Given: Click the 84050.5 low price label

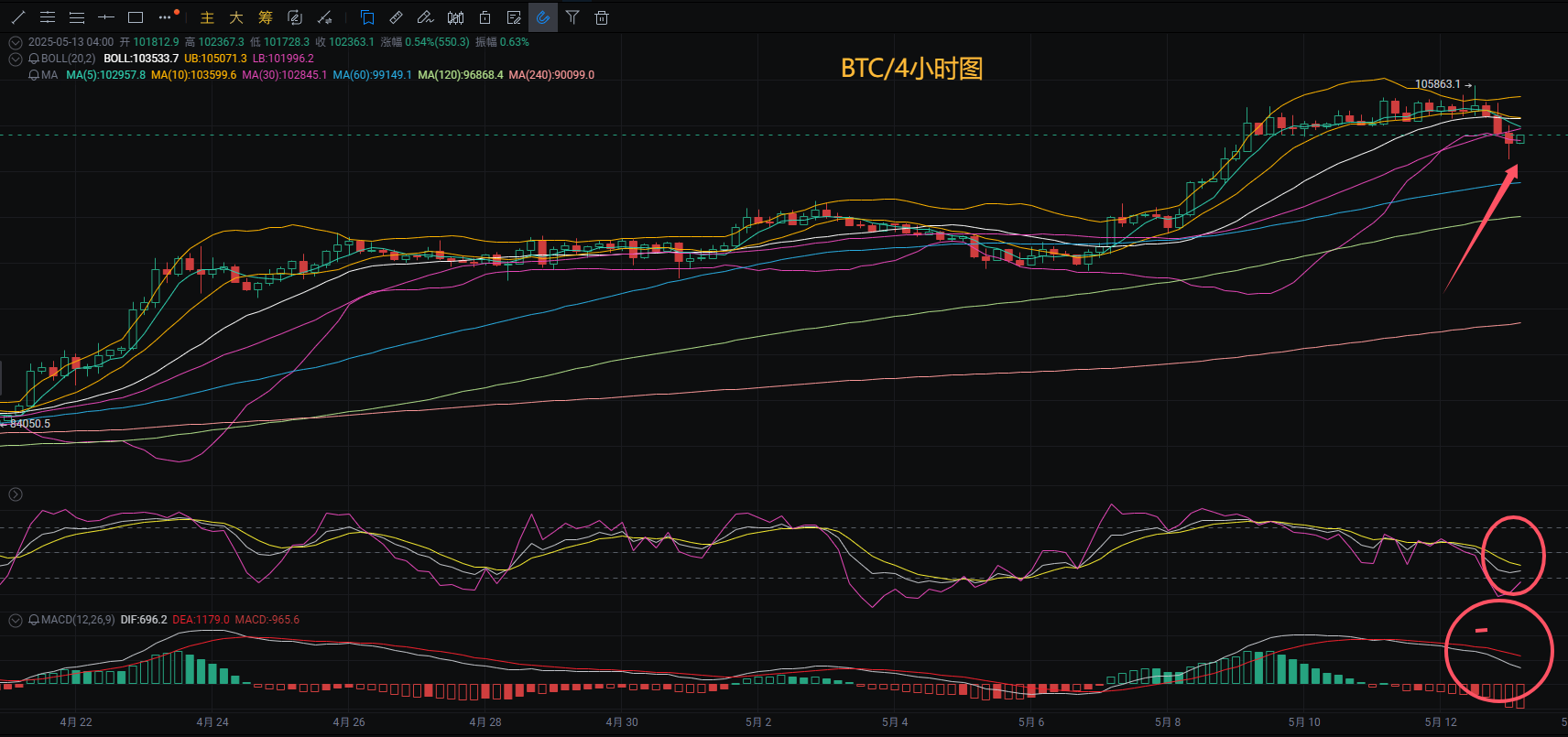Looking at the screenshot, I should coord(30,424).
